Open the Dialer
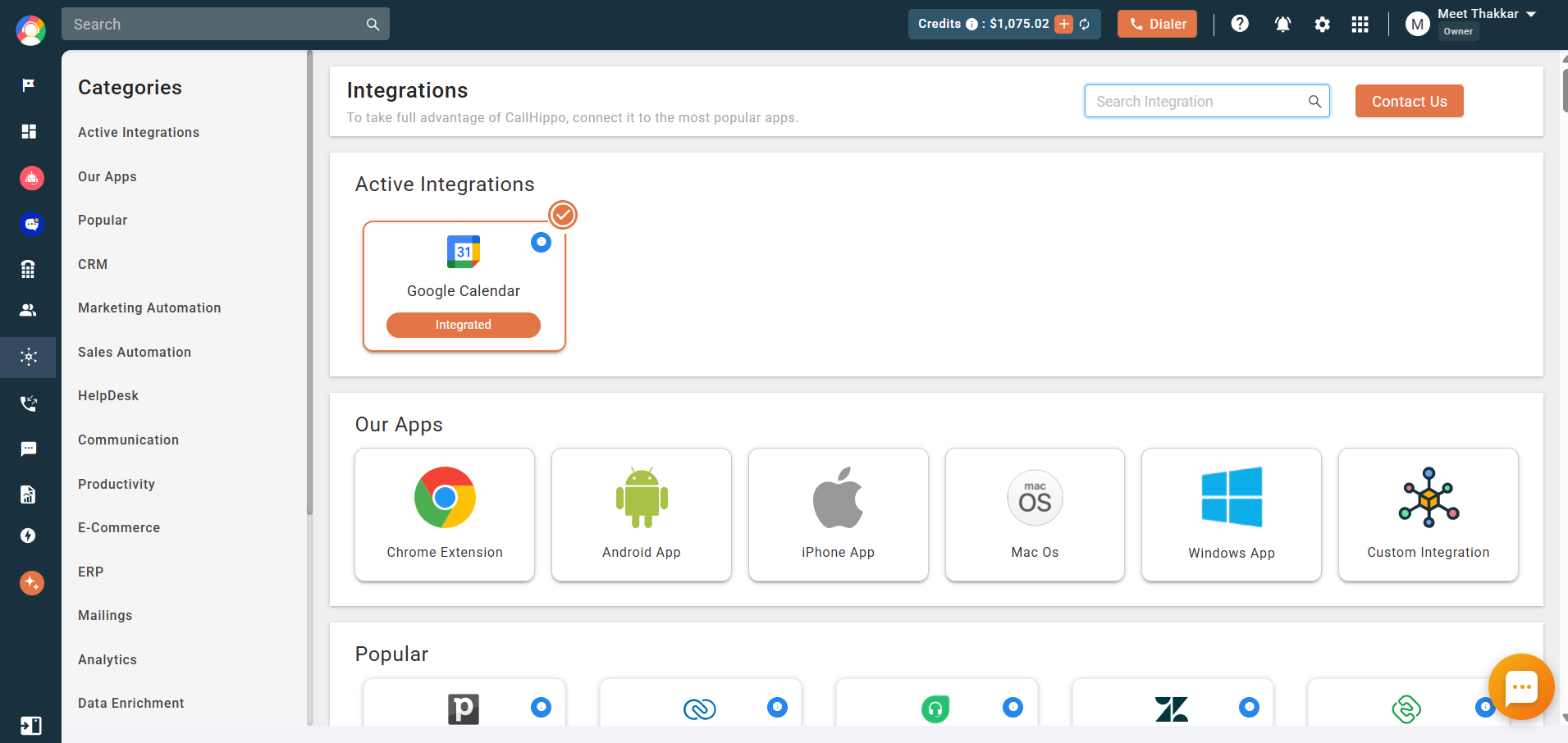1568x743 pixels. click(1157, 24)
